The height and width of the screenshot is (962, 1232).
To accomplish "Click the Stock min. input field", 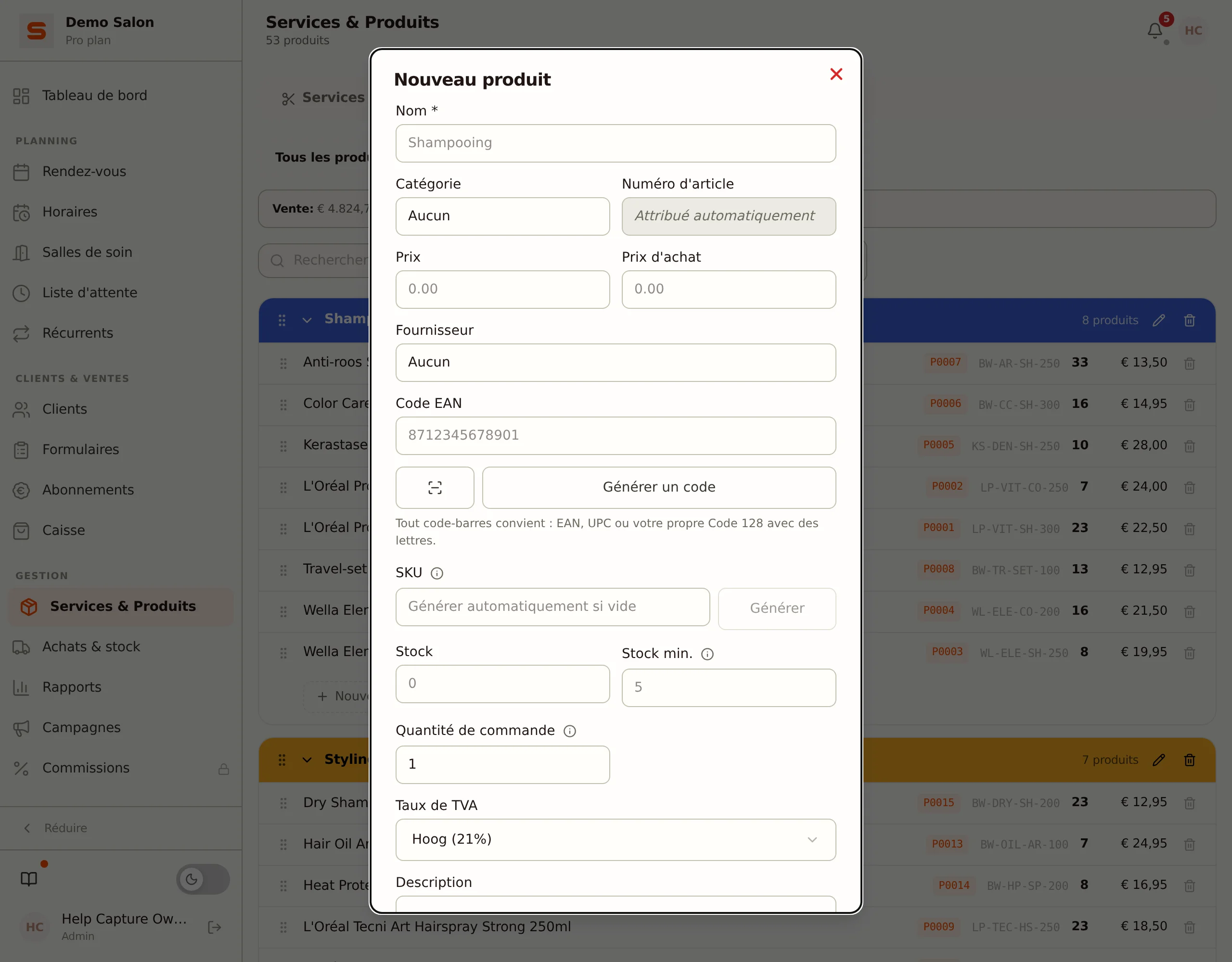I will coord(728,687).
